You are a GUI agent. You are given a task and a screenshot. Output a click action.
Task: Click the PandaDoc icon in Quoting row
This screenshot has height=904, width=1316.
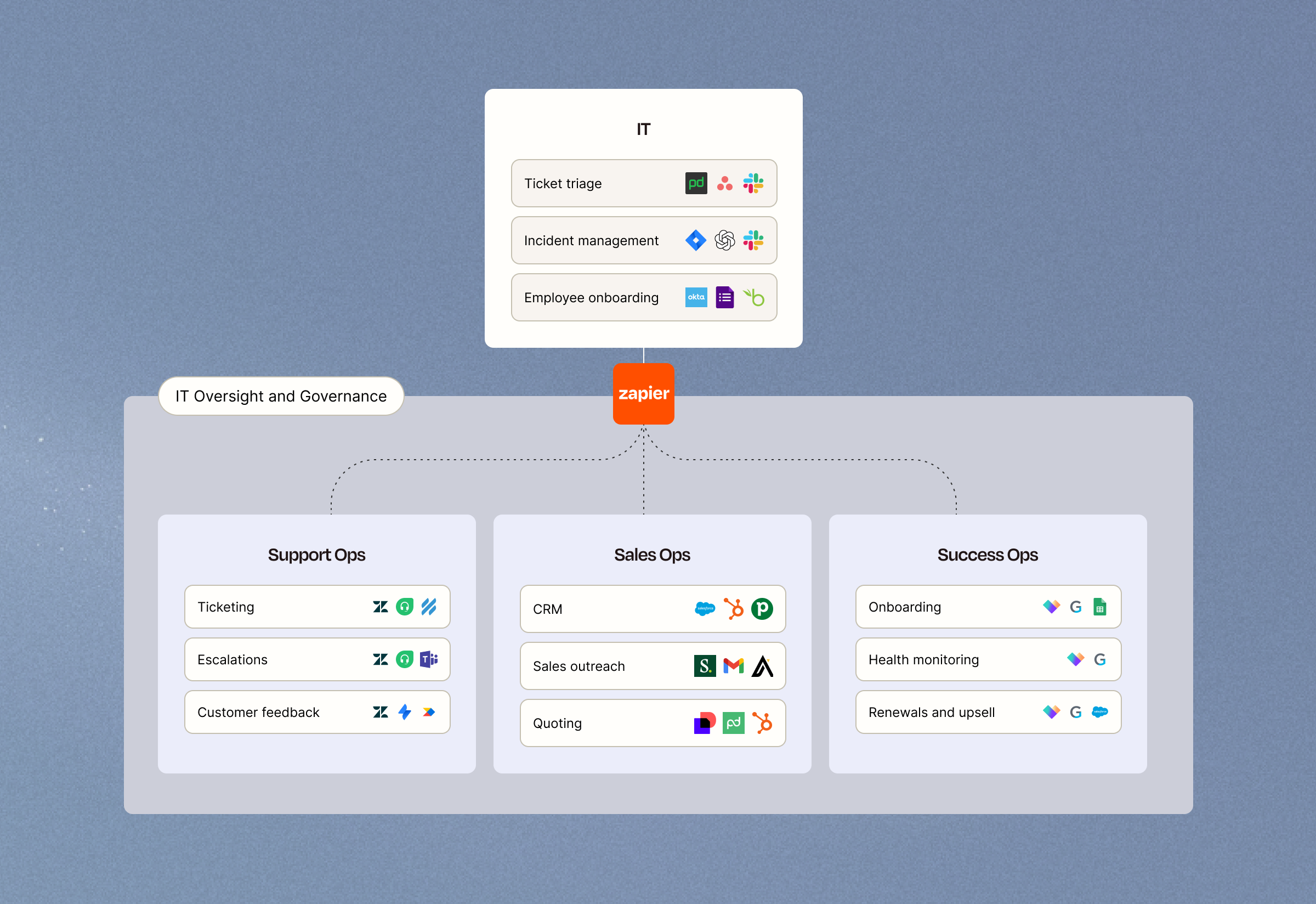click(733, 723)
